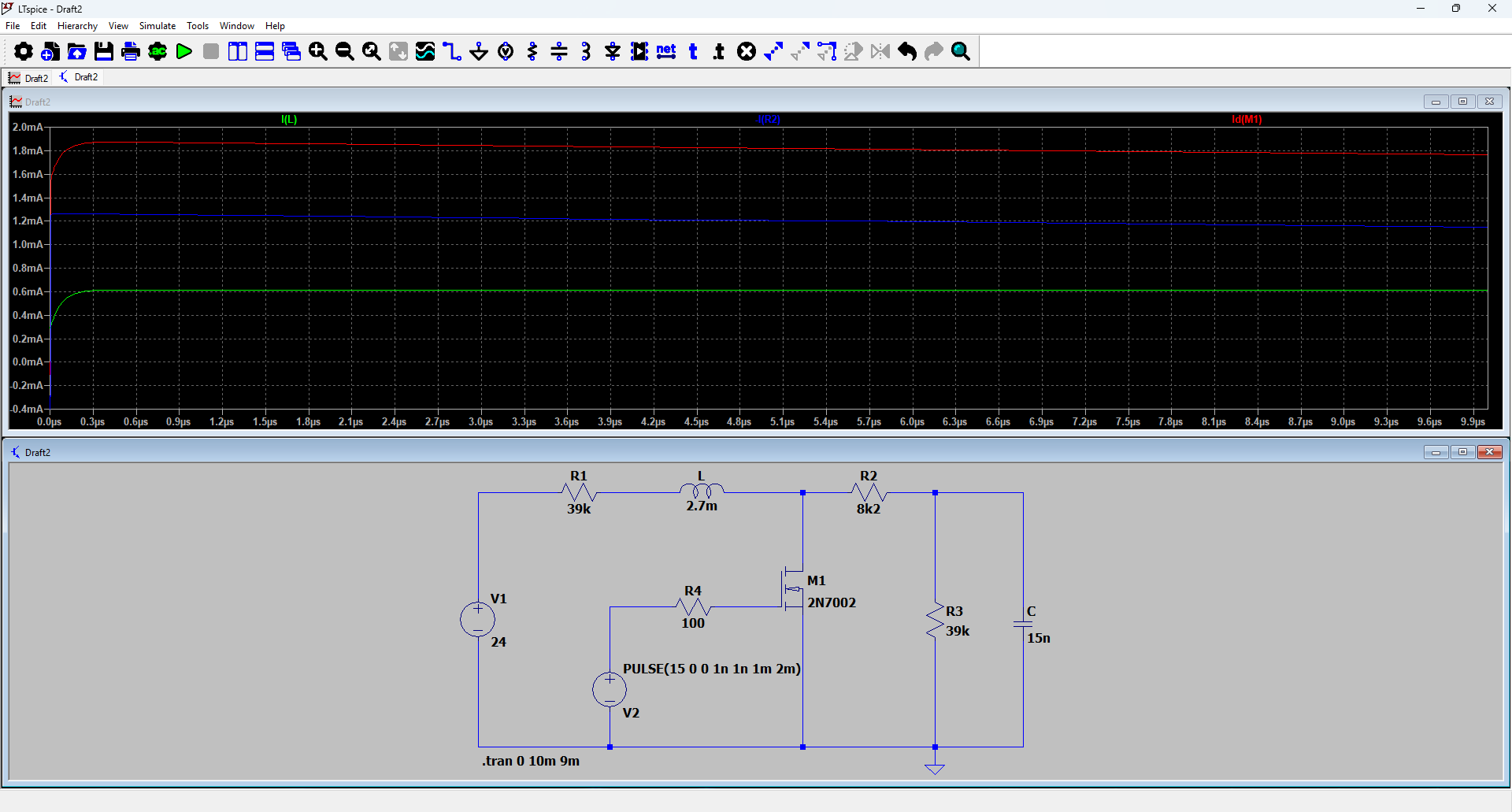The height and width of the screenshot is (812, 1512).
Task: Click the Zoom In magnifier icon
Action: (318, 52)
